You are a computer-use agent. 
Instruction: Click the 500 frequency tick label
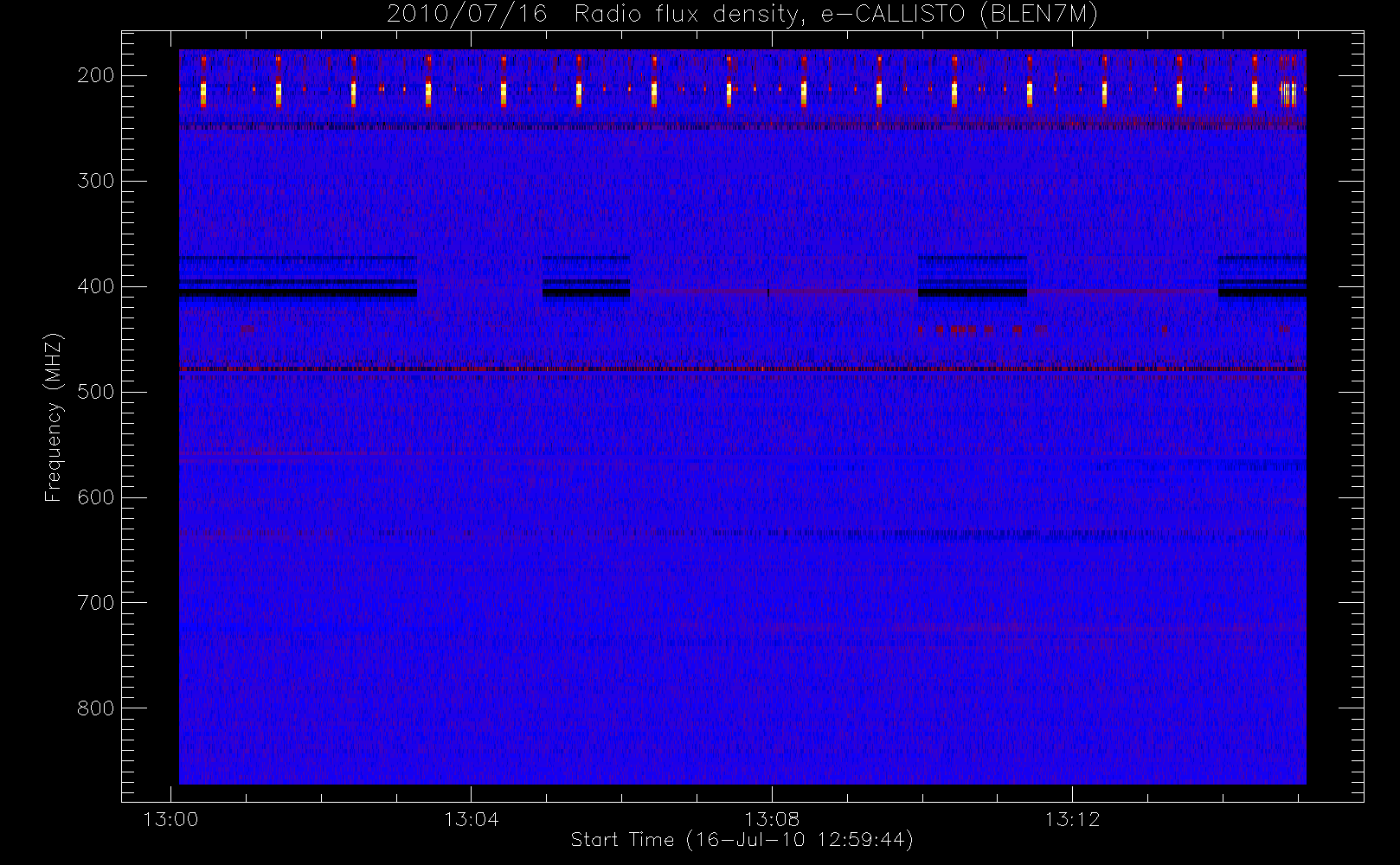[96, 392]
